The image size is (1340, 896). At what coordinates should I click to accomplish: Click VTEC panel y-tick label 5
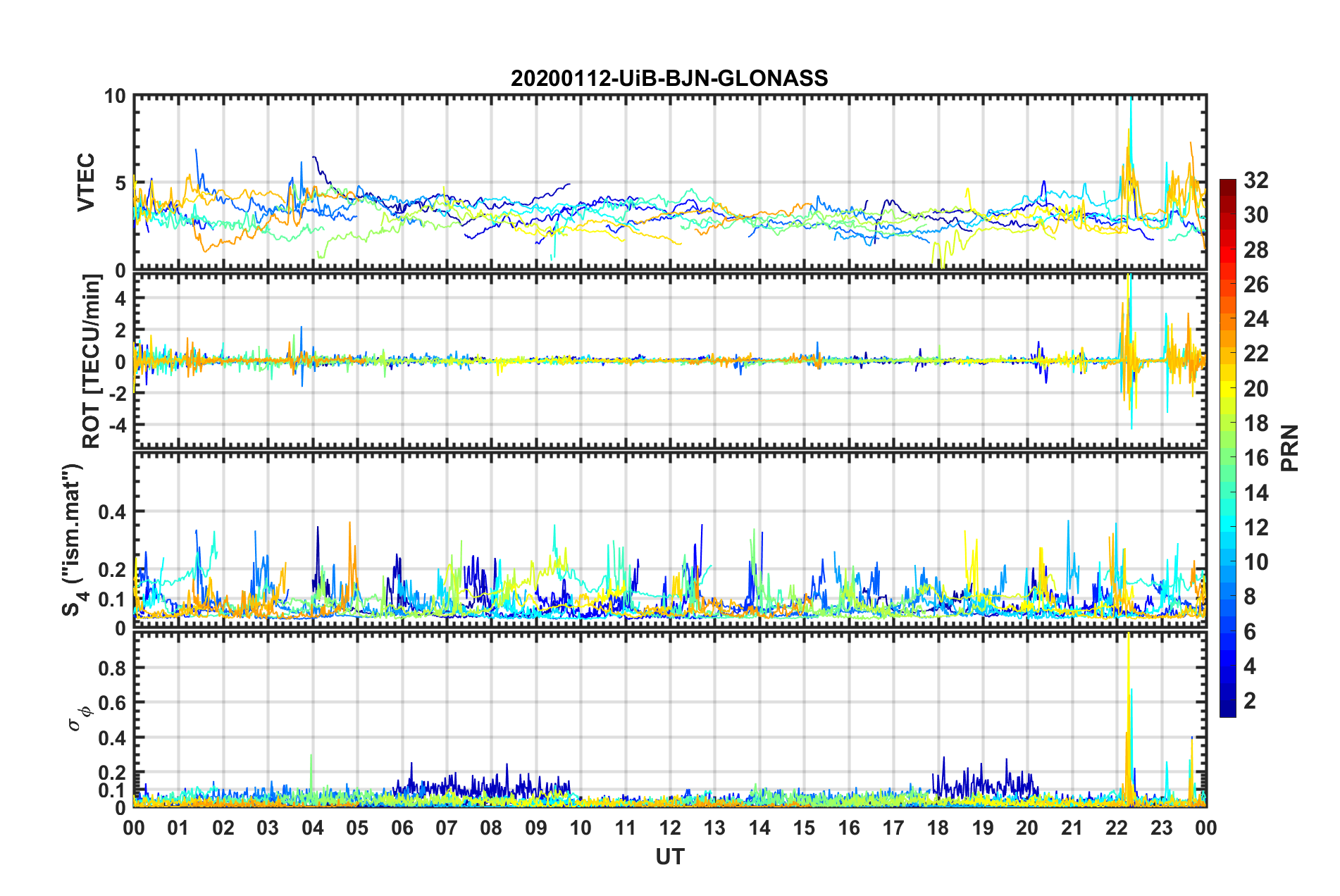[120, 183]
